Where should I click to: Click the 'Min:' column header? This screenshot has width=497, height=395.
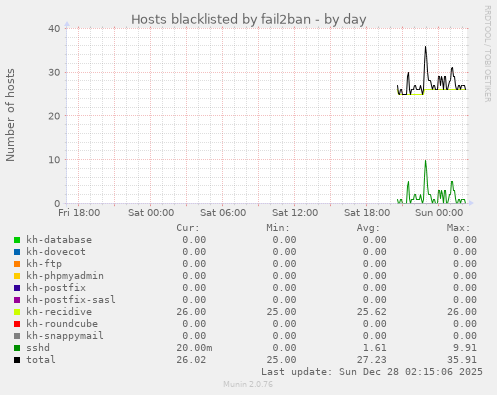pyautogui.click(x=278, y=228)
